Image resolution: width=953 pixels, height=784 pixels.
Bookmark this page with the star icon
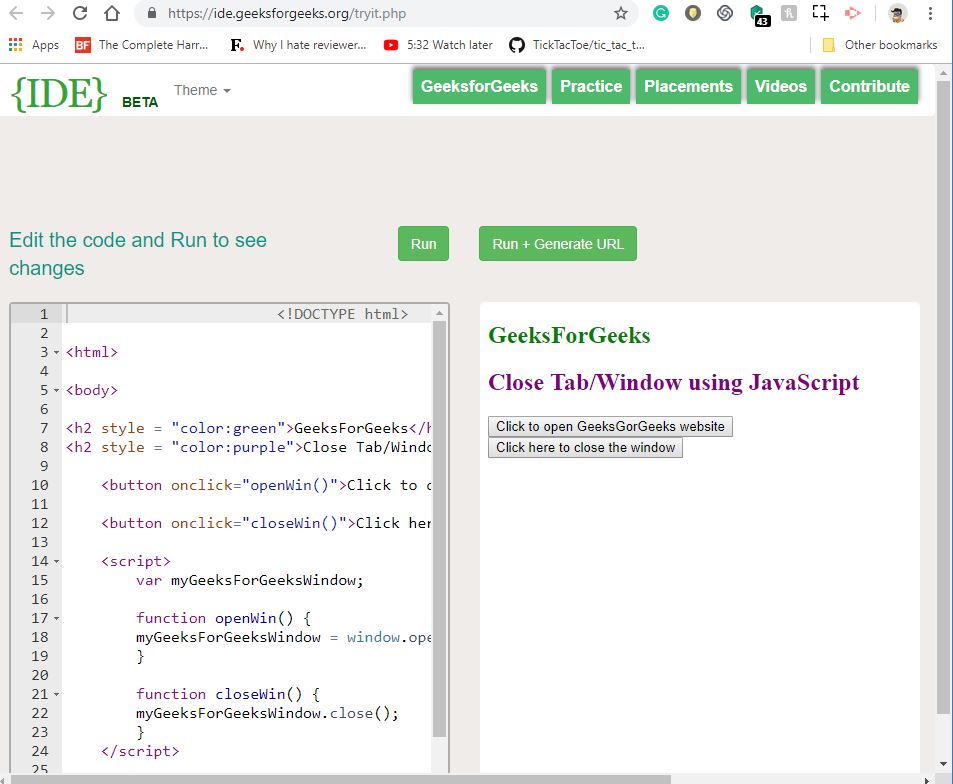pyautogui.click(x=621, y=13)
